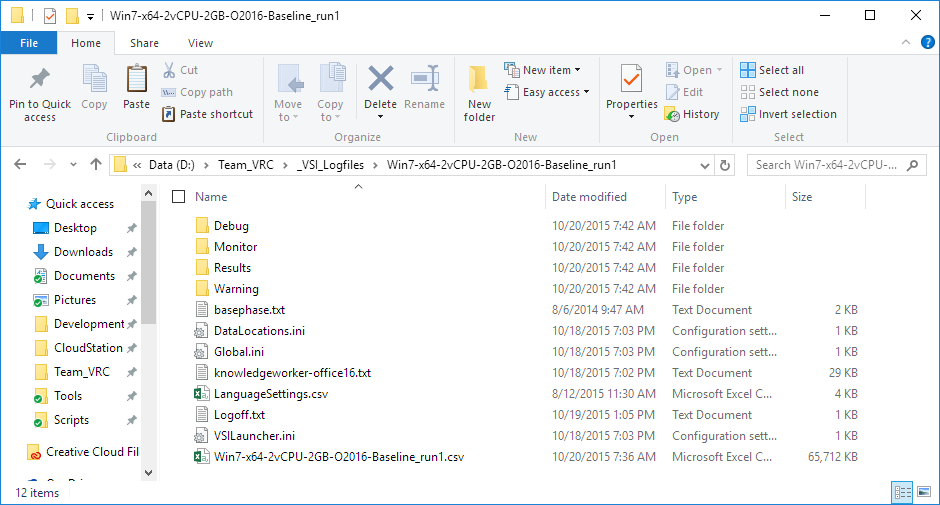Screen dimensions: 940x505
Task: Click the Edit ribbon icon
Action: click(x=672, y=92)
